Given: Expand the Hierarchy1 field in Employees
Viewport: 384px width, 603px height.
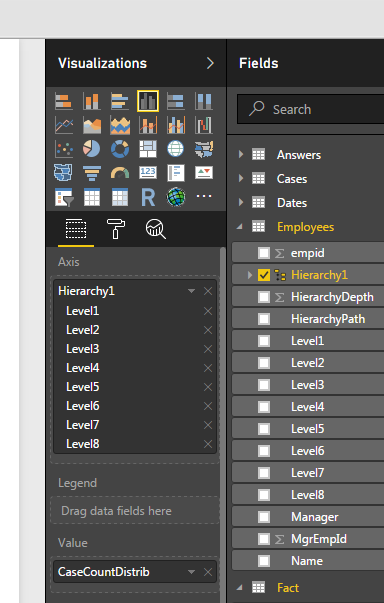Looking at the screenshot, I should coord(249,275).
